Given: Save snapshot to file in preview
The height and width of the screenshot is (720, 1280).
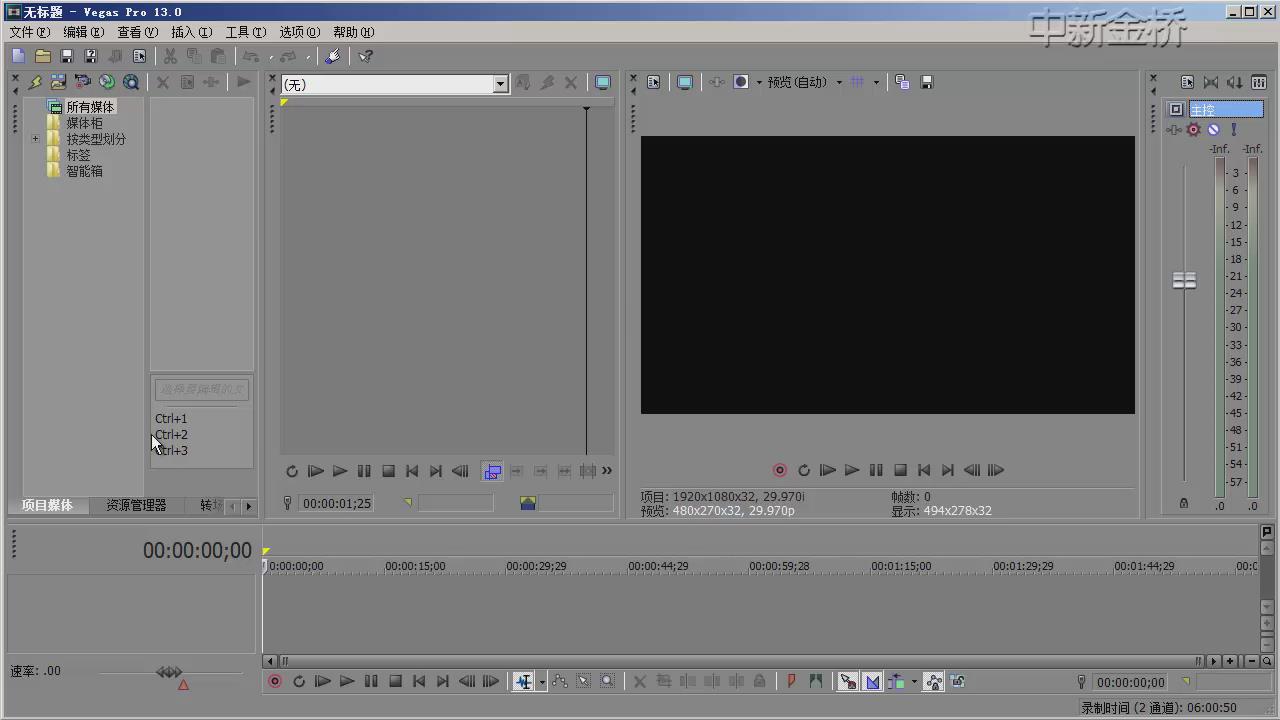Looking at the screenshot, I should pyautogui.click(x=926, y=82).
